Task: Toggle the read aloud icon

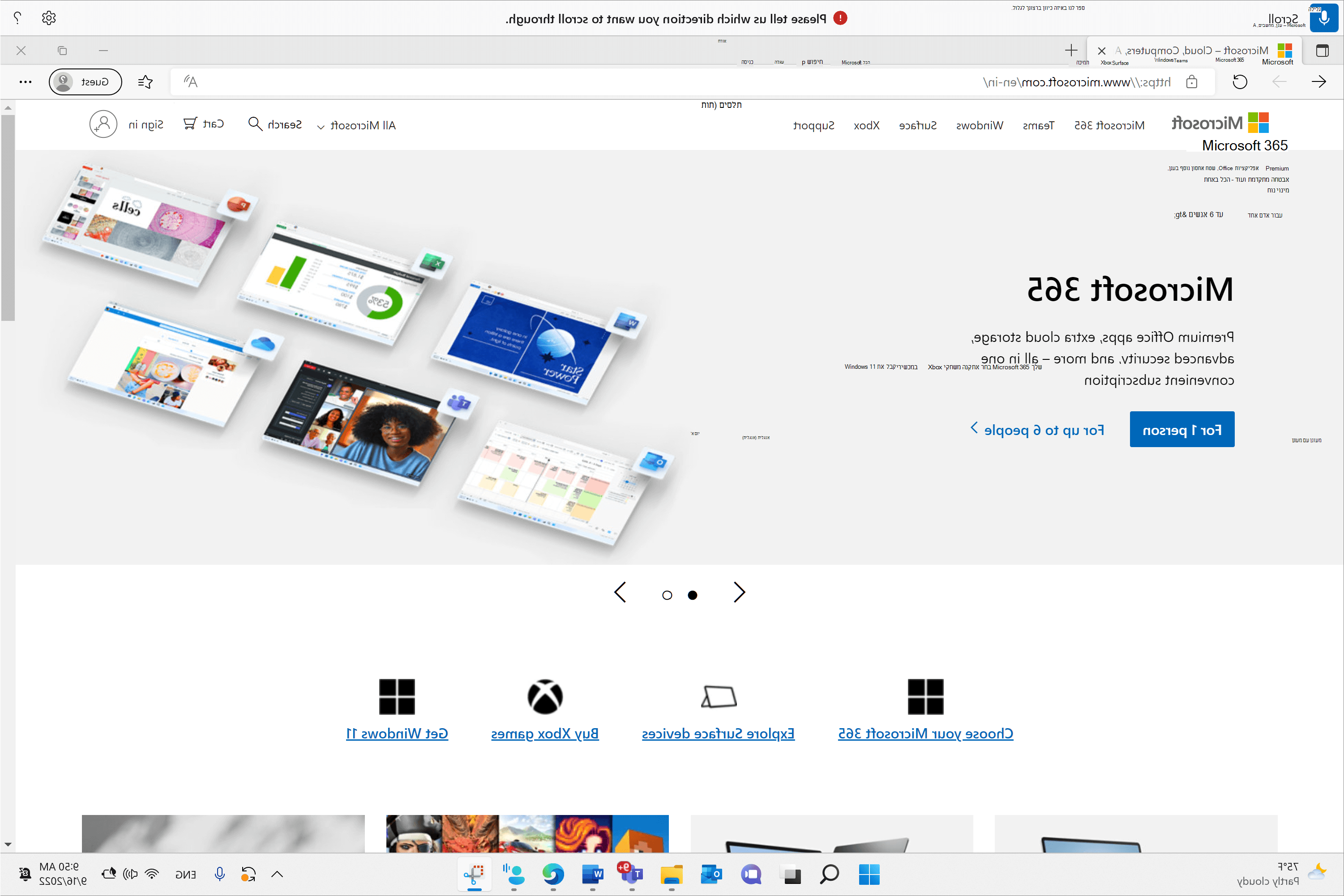Action: click(190, 82)
